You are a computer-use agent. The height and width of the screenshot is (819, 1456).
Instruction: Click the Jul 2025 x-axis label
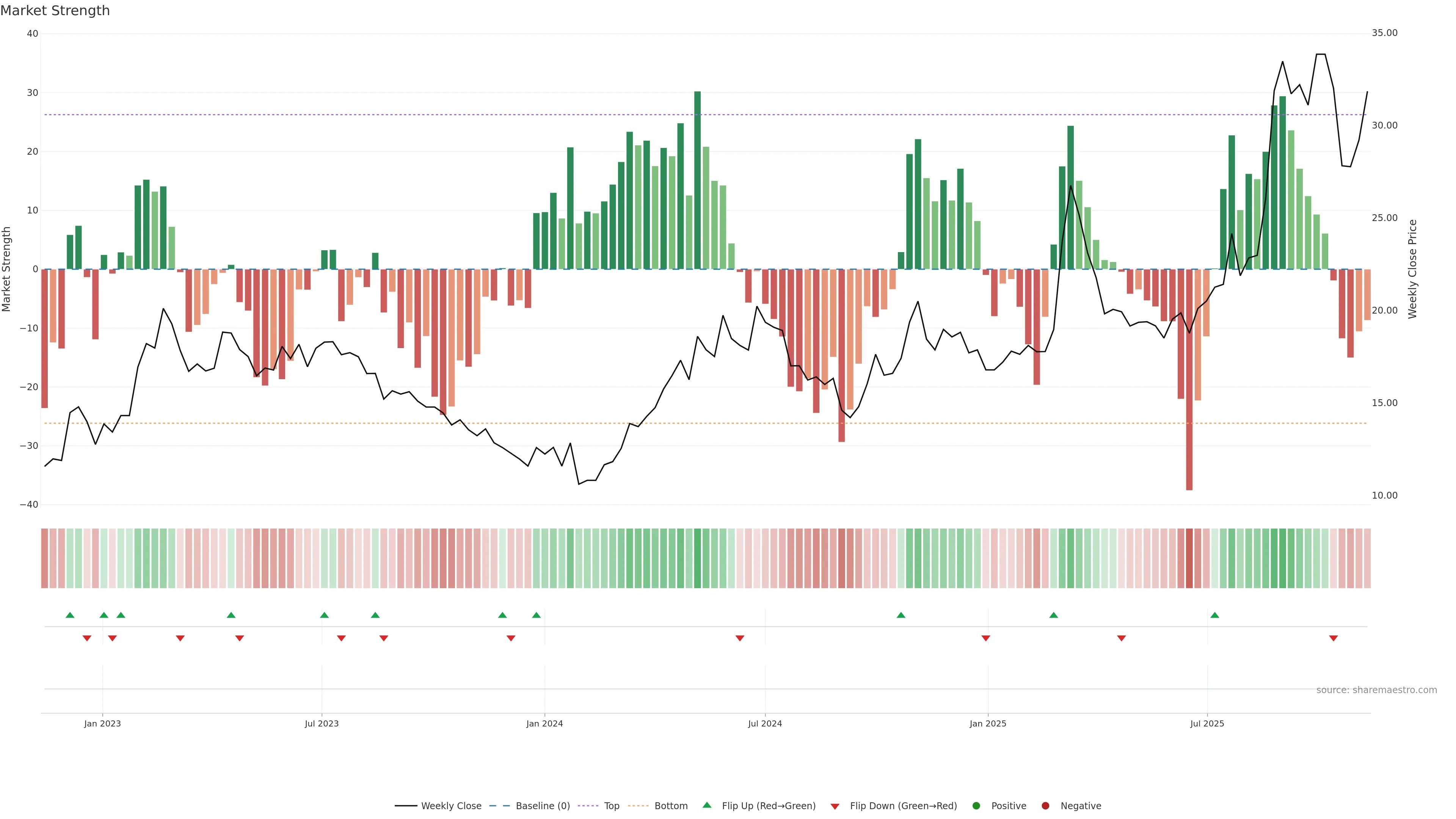pos(1207,723)
